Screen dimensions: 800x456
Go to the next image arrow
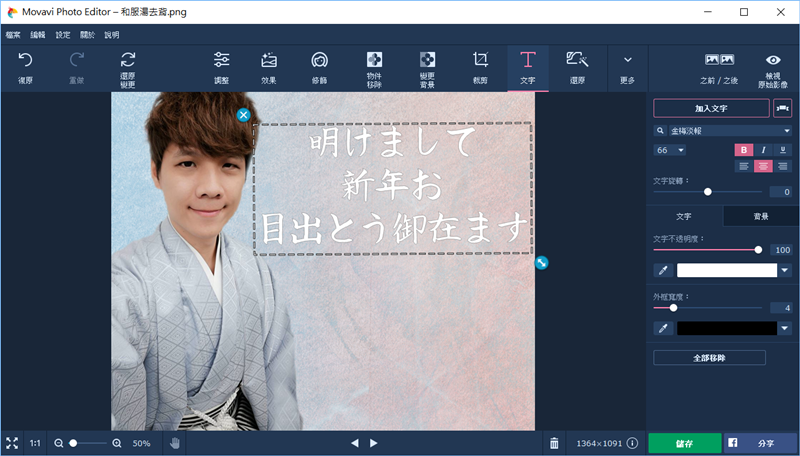click(x=373, y=443)
